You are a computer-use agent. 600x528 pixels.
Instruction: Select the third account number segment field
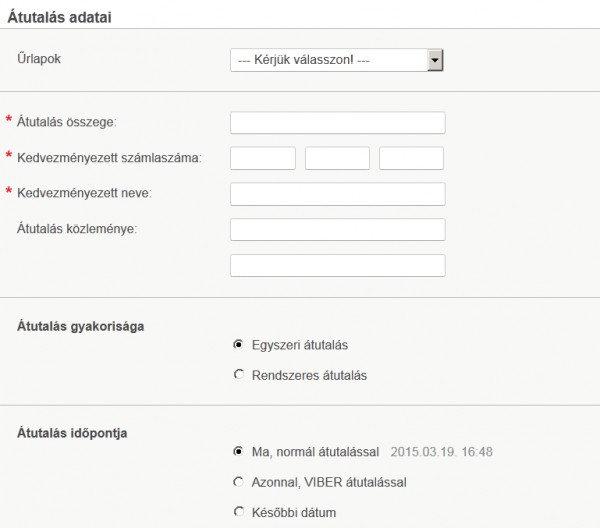point(411,158)
